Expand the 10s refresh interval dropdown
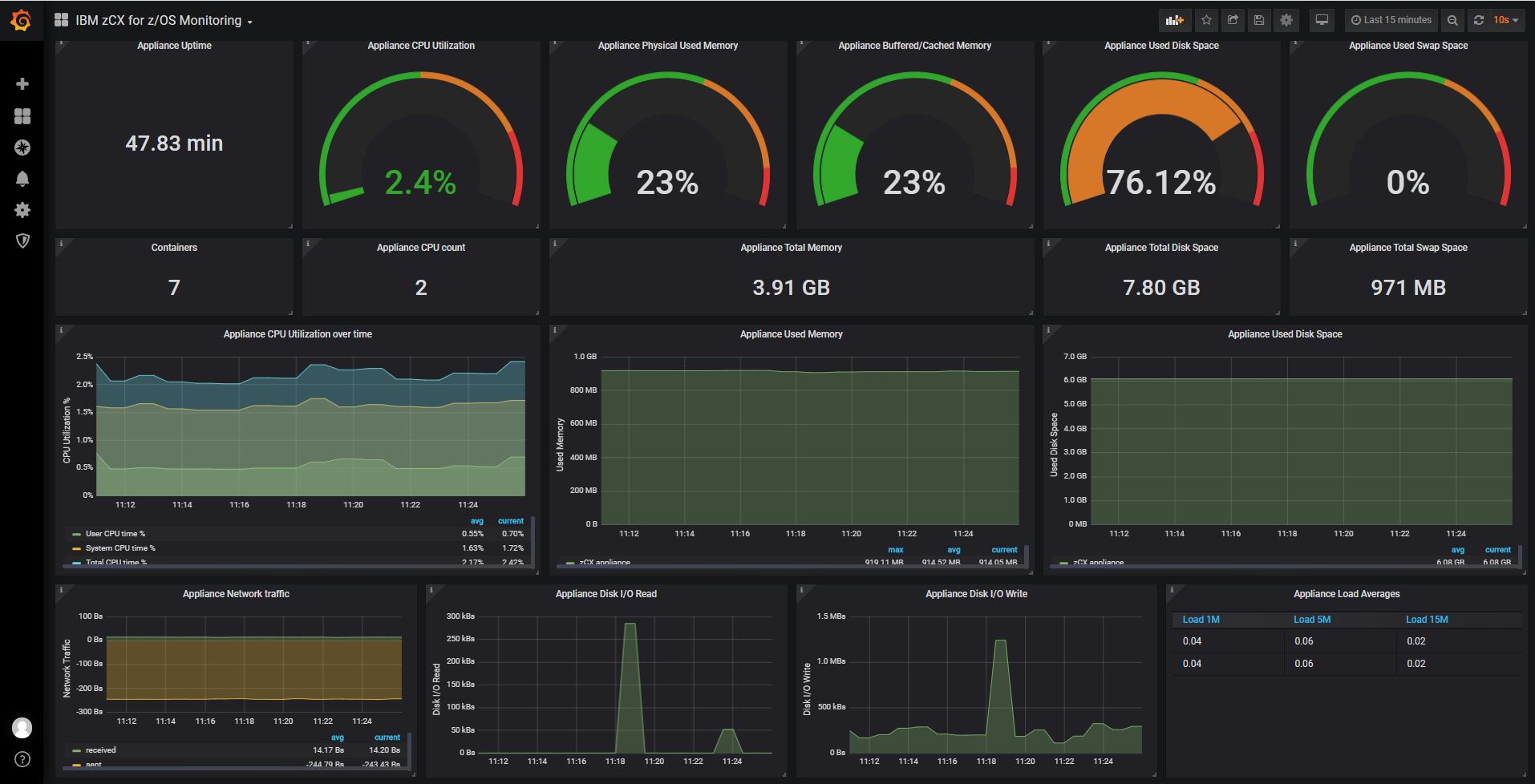1535x784 pixels. [x=1505, y=20]
